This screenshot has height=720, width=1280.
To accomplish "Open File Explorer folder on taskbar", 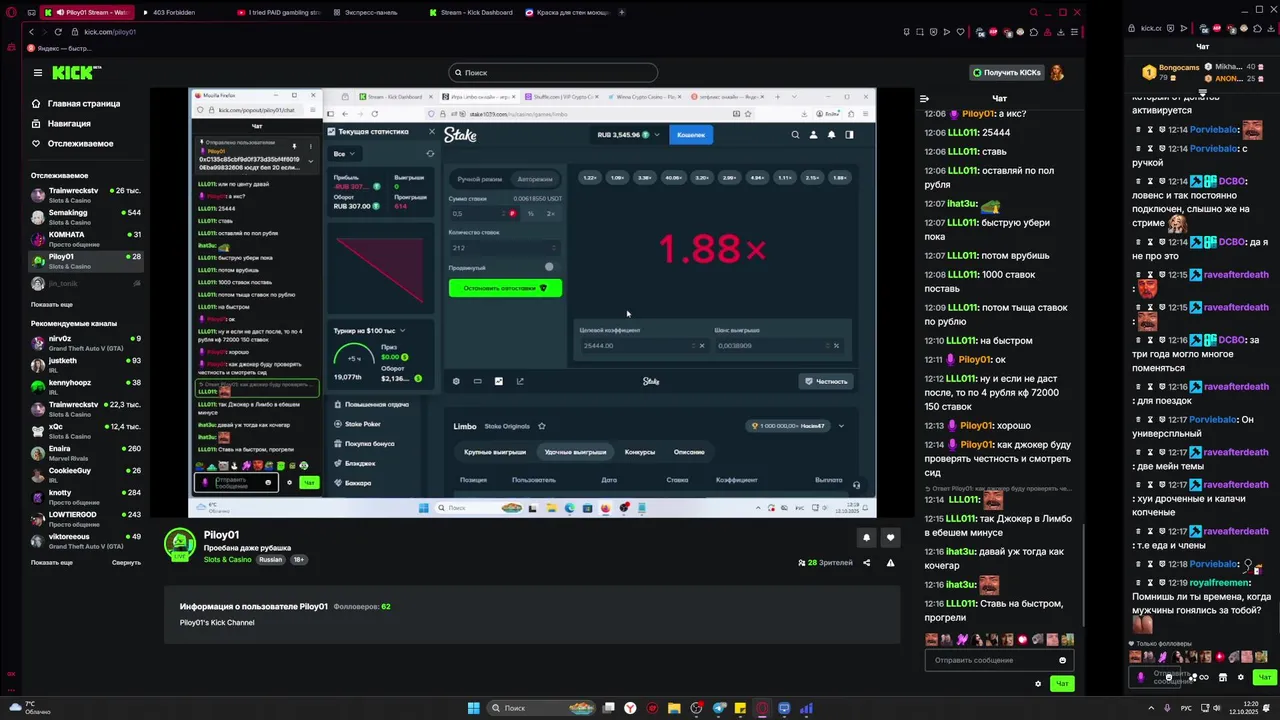I will [x=674, y=708].
